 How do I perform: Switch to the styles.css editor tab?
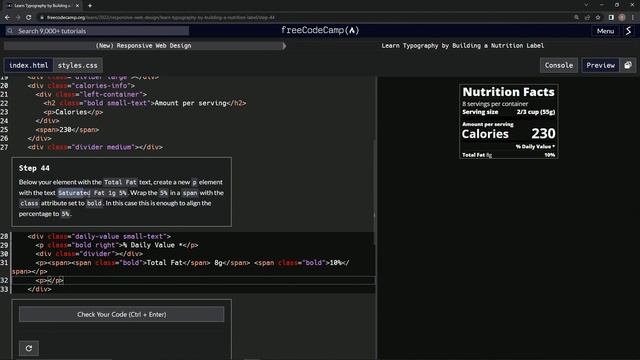(78, 65)
